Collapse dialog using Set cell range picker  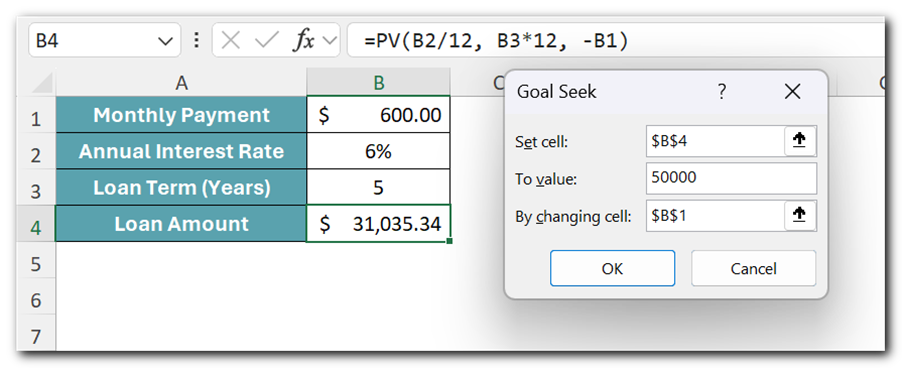coord(800,141)
